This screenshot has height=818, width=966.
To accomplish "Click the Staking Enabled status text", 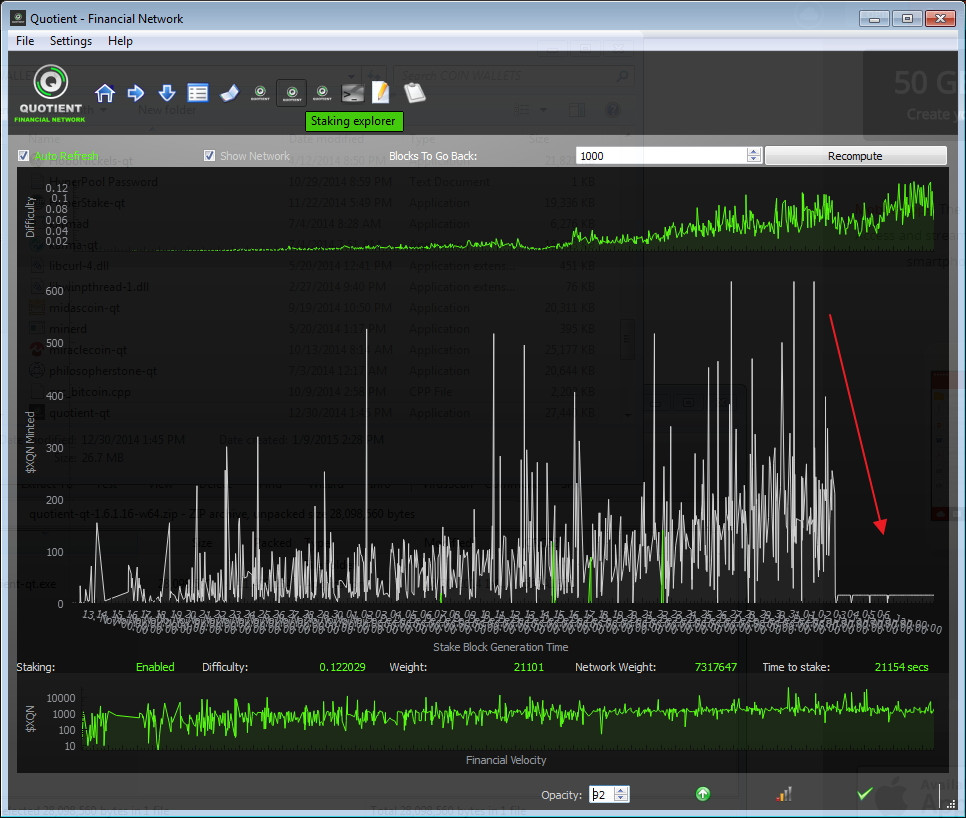I will (155, 667).
